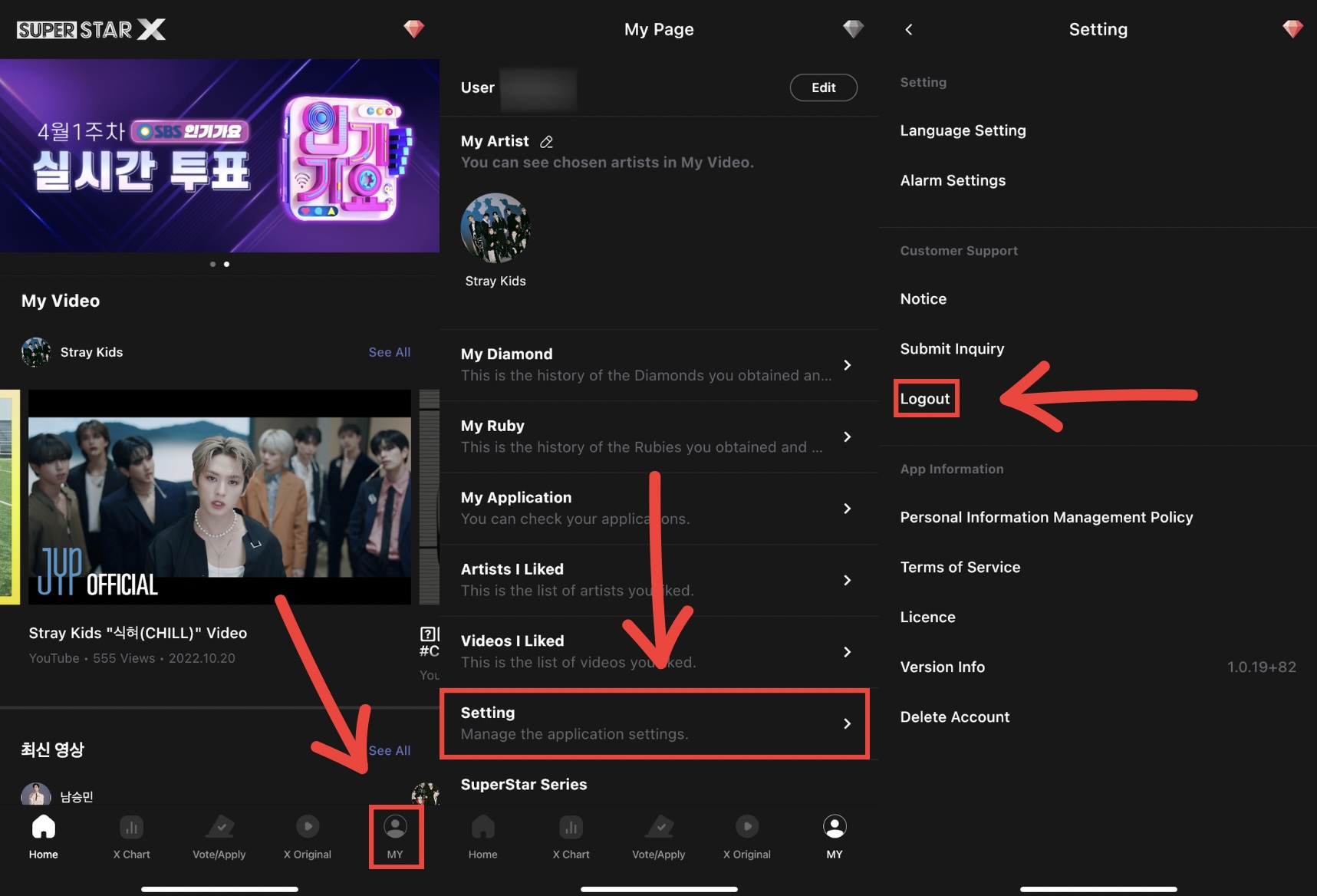This screenshot has height=896, width=1317.
Task: Expand My Ruby history chevron
Action: [x=848, y=436]
